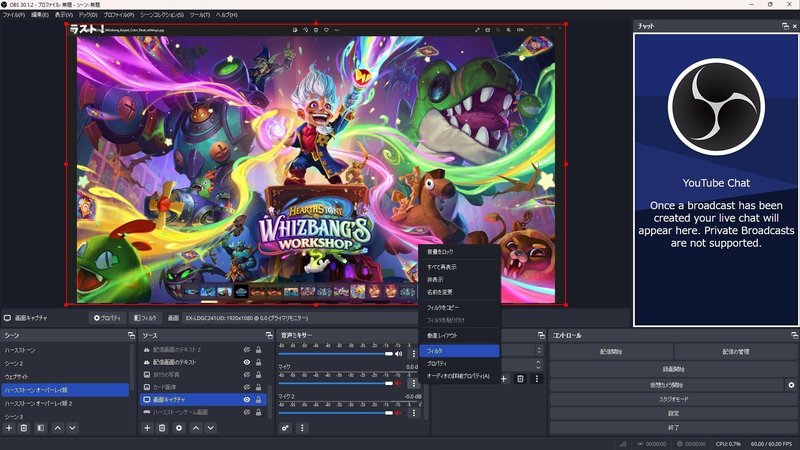
Task: Open the ファイル(F) menu
Action: (x=14, y=15)
